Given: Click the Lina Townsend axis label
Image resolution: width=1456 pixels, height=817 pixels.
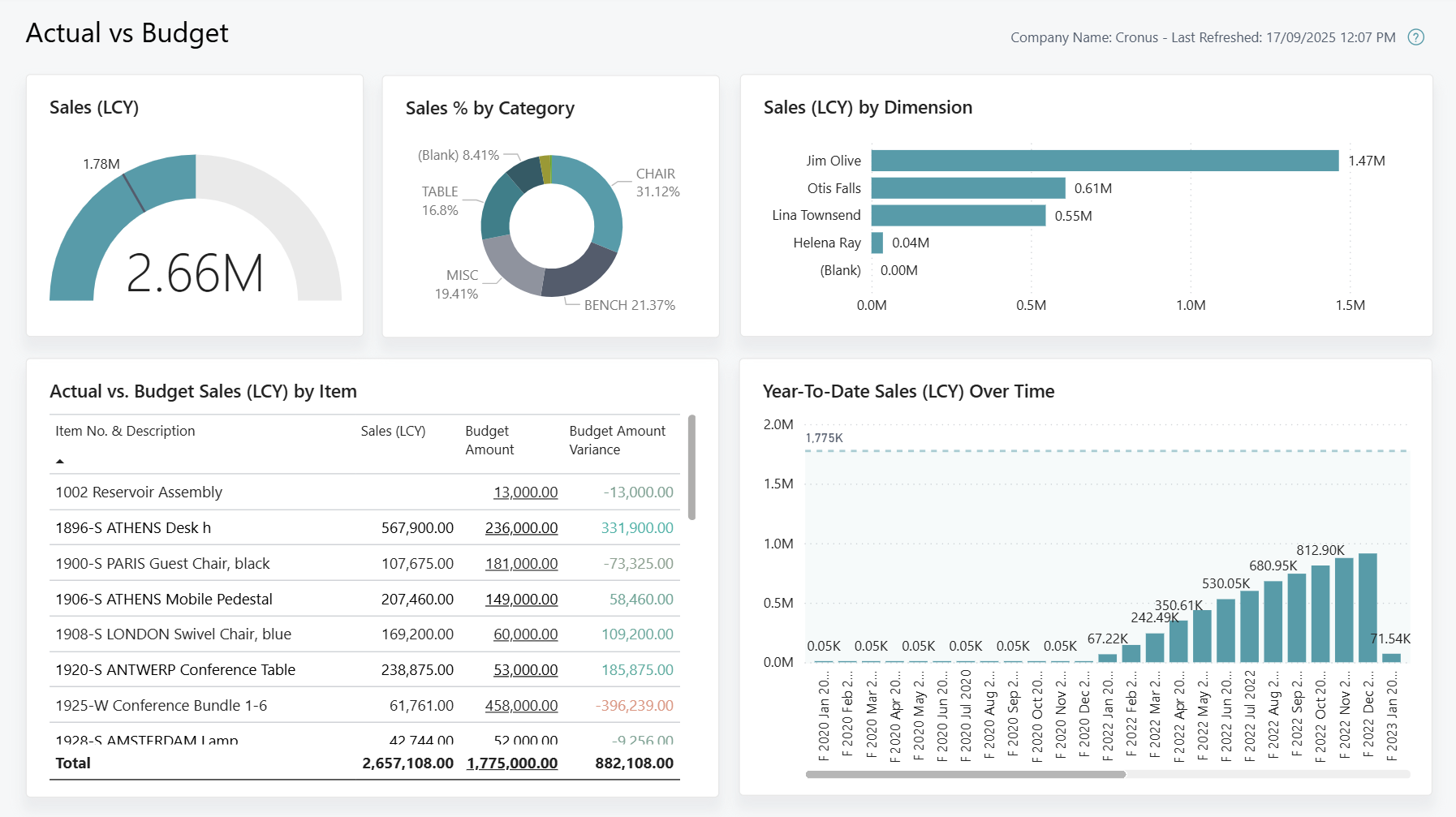Looking at the screenshot, I should point(816,215).
